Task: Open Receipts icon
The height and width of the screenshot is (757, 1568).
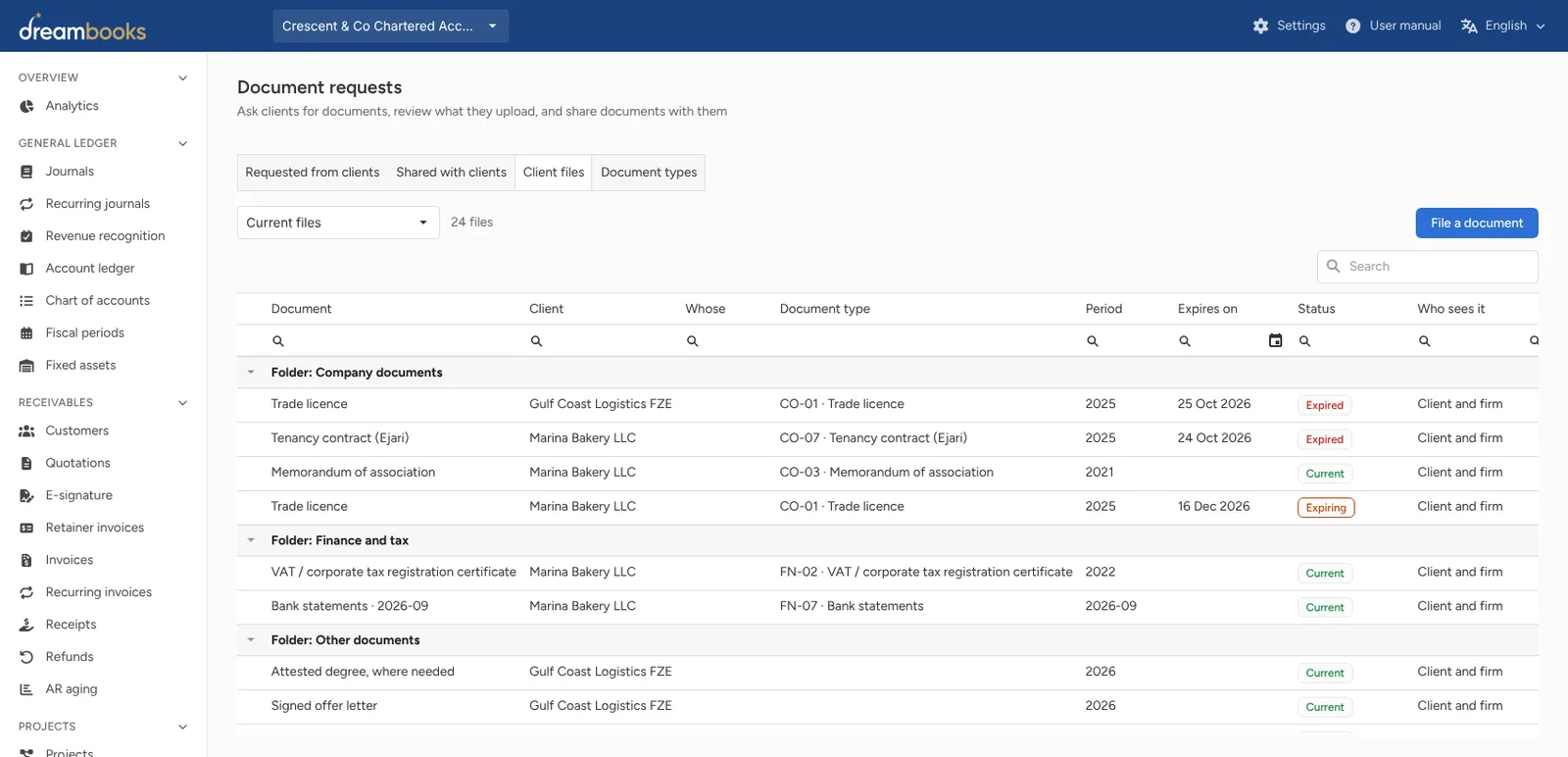Action: (x=26, y=626)
